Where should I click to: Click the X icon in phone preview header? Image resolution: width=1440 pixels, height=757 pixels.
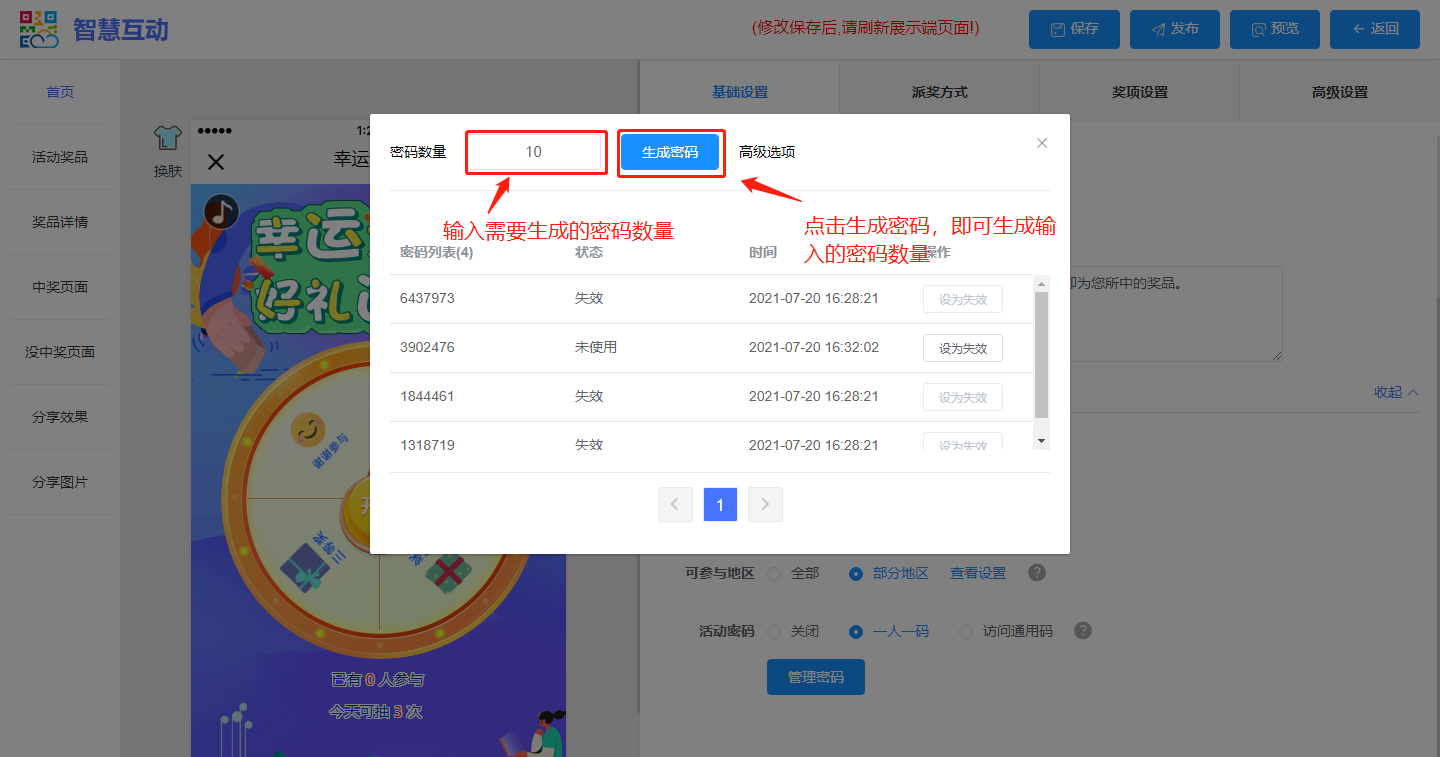point(216,161)
